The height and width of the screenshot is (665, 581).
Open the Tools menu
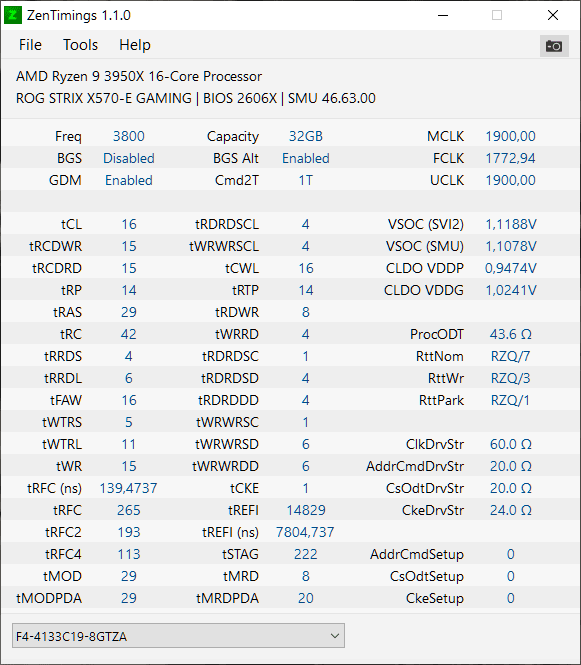click(80, 45)
